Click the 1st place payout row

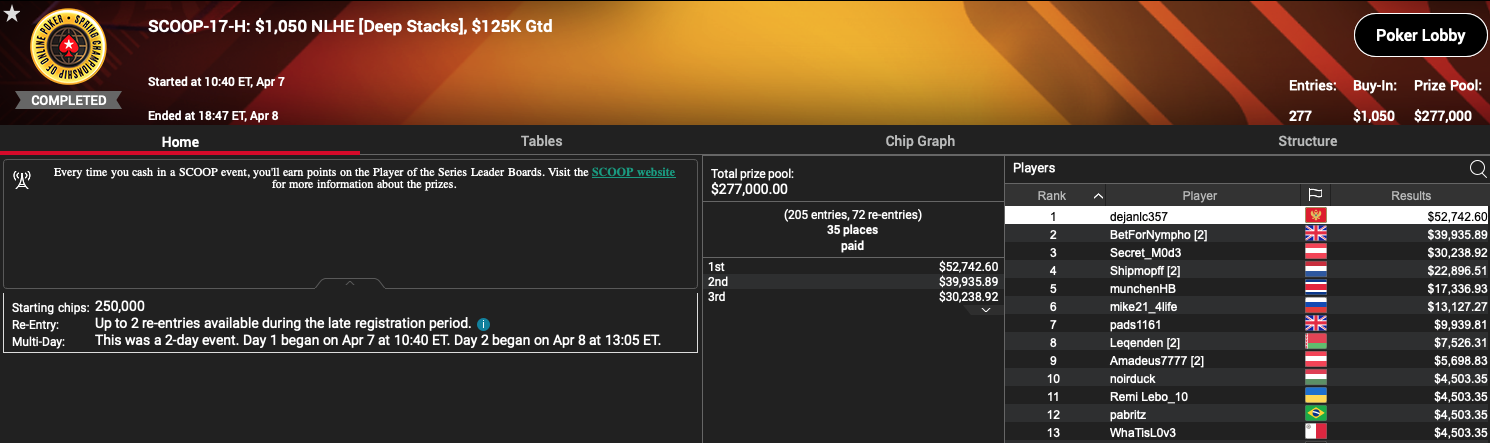click(x=853, y=266)
